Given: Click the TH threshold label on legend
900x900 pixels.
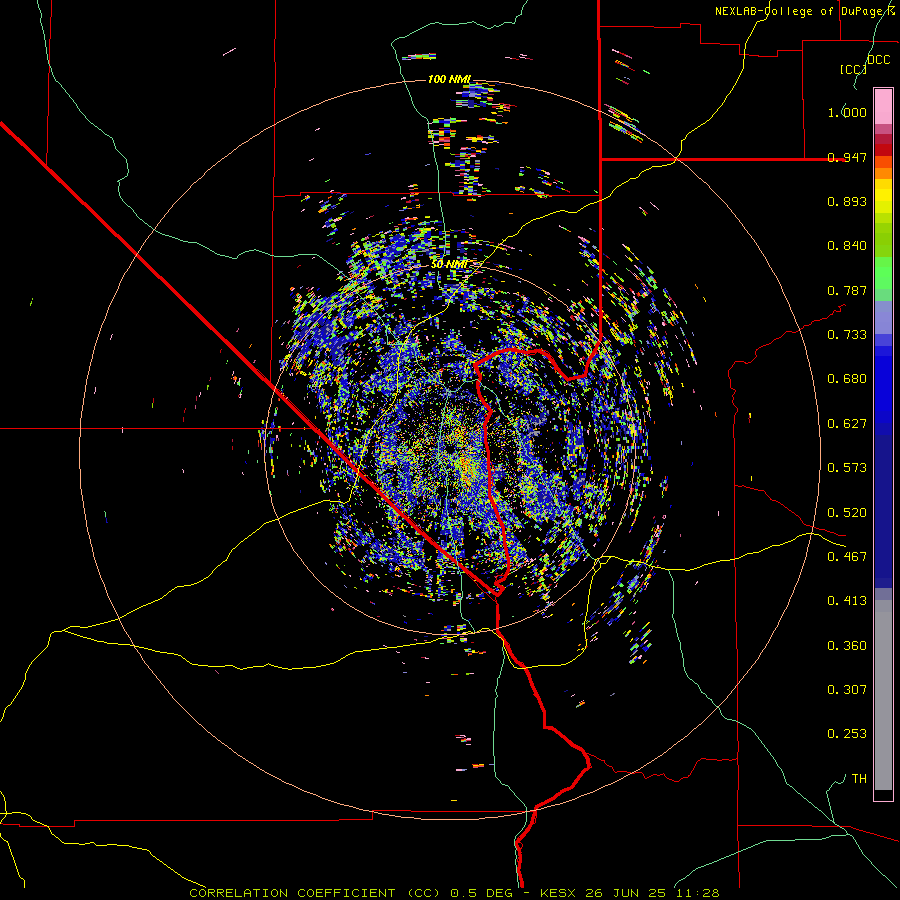Looking at the screenshot, I should 859,779.
